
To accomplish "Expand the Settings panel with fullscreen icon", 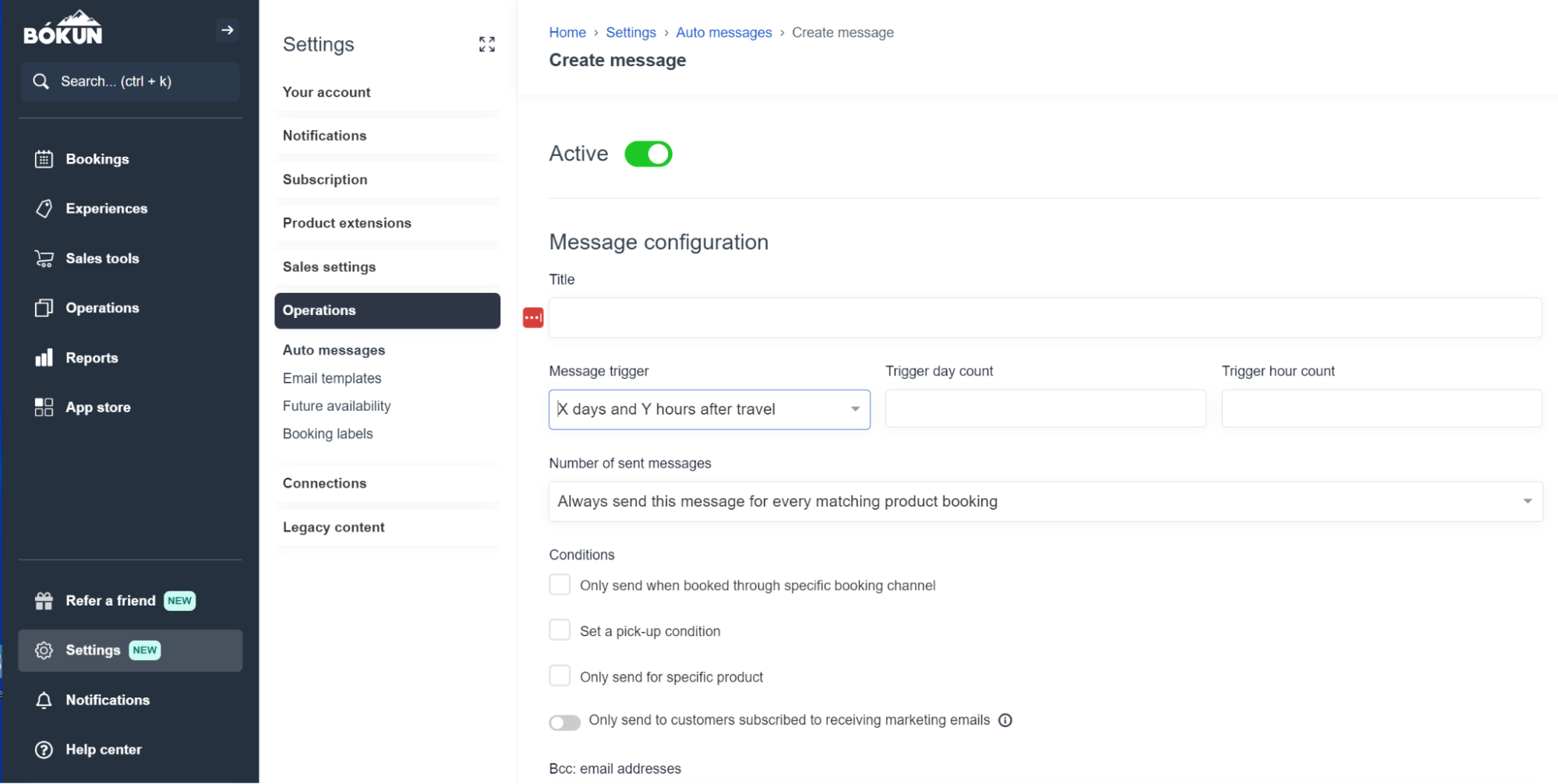I will [x=486, y=44].
